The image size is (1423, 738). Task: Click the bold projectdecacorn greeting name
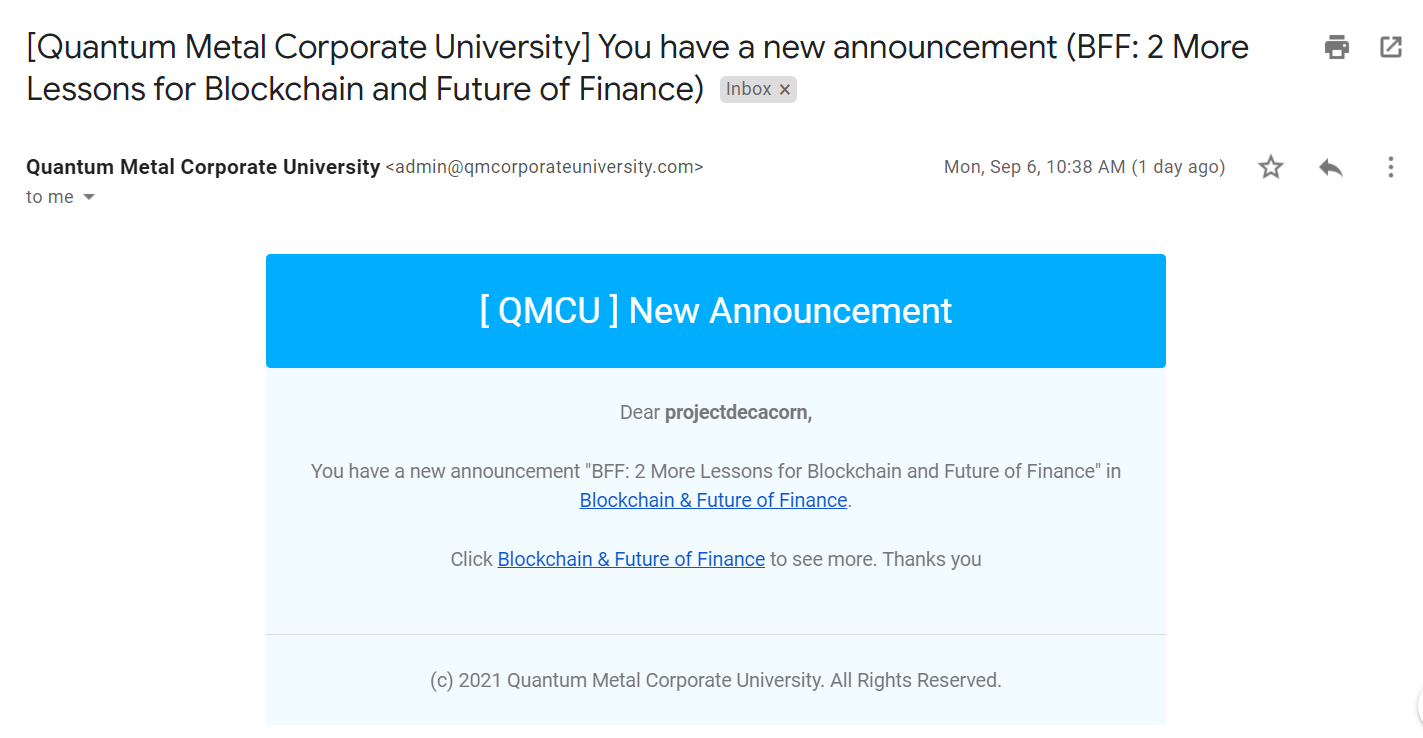[738, 412]
